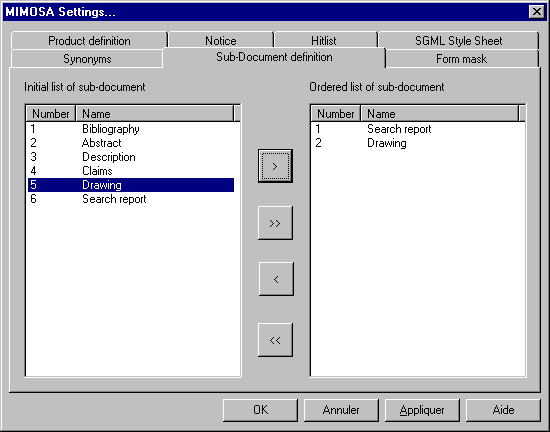The image size is (550, 432).
Task: Open the Product definition tab
Action: pyautogui.click(x=89, y=41)
